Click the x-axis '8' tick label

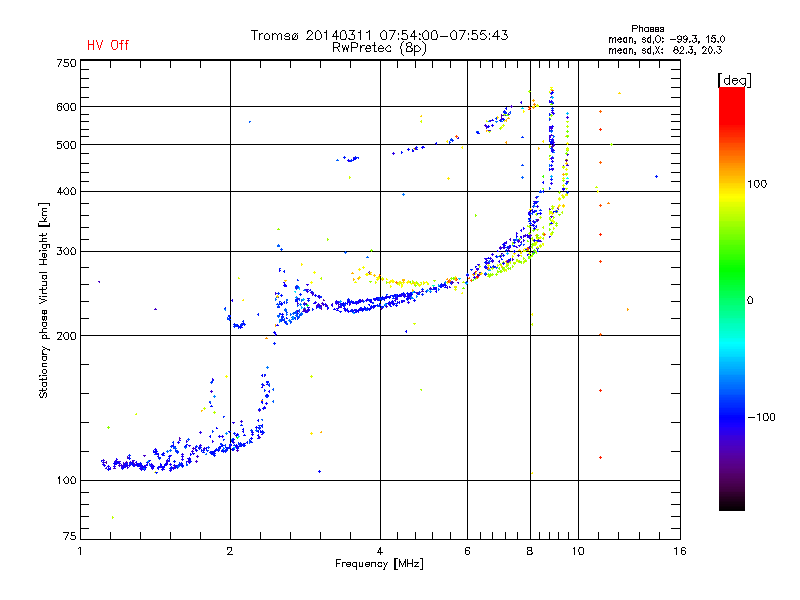tap(530, 551)
